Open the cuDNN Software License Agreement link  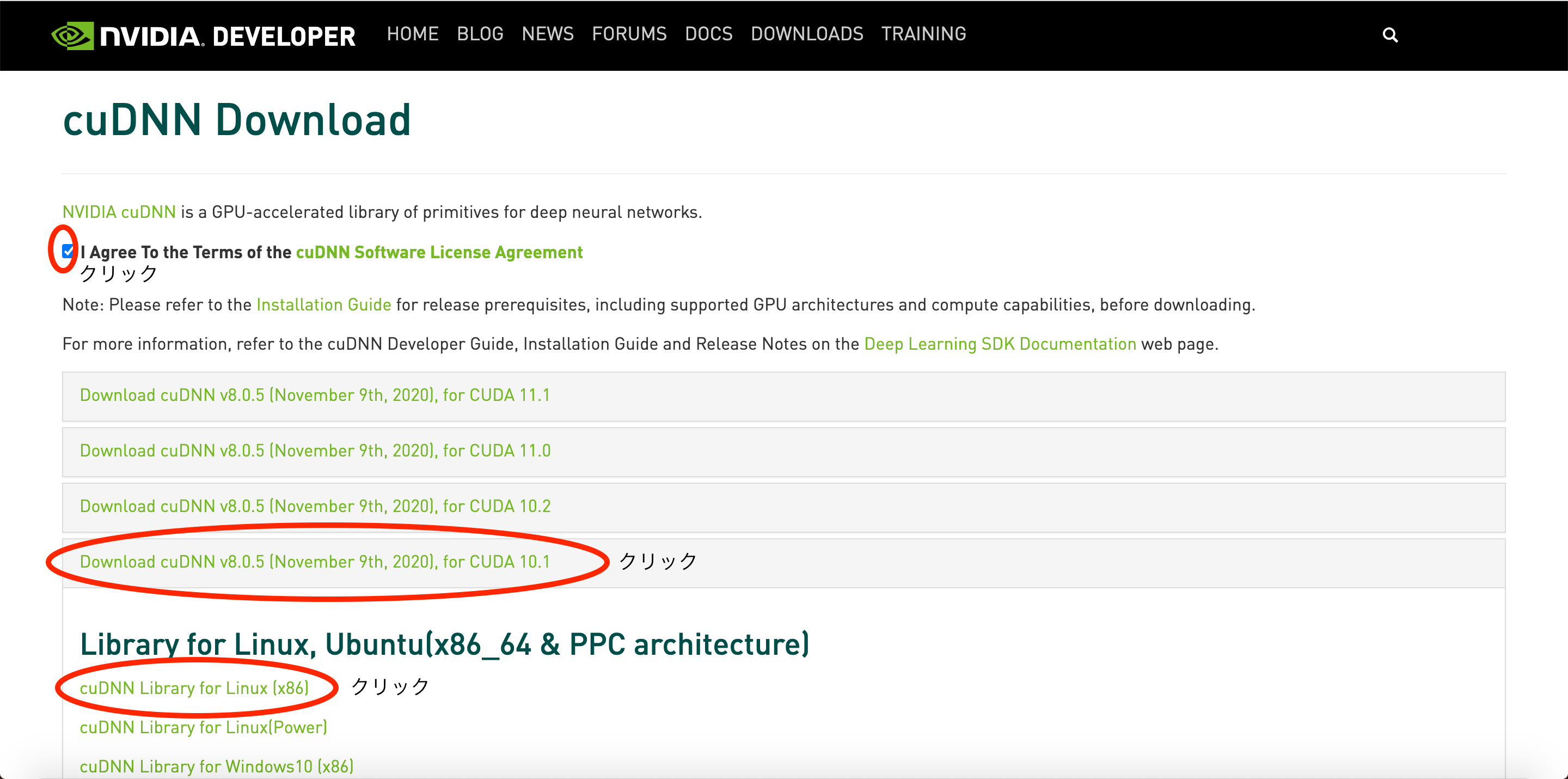pyautogui.click(x=439, y=252)
